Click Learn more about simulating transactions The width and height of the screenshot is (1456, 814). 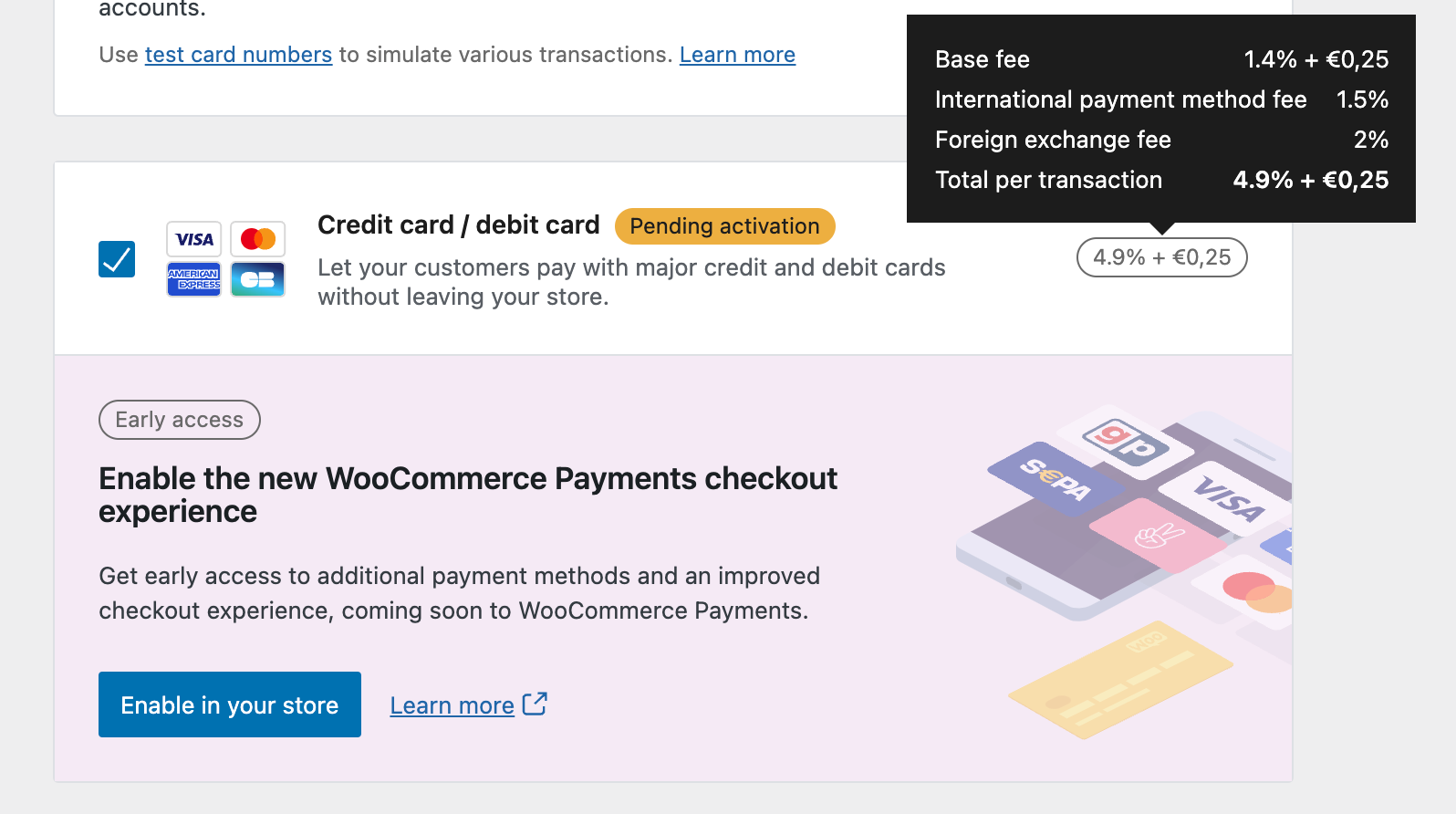pyautogui.click(x=737, y=55)
